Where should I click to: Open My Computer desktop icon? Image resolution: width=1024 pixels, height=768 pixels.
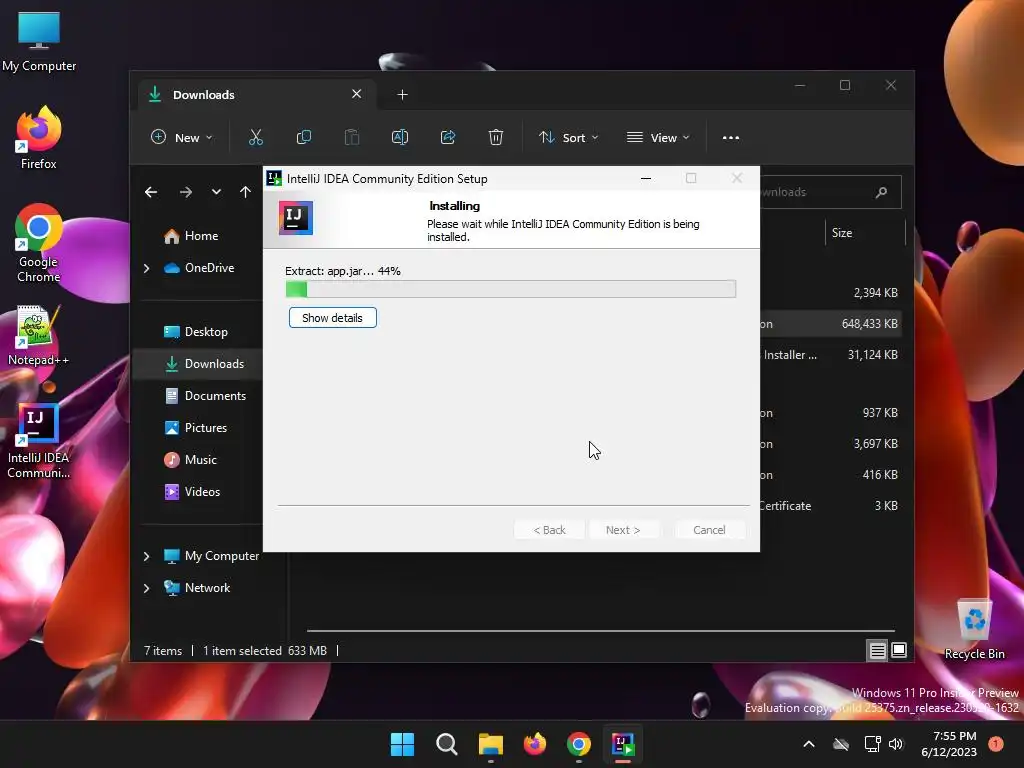(x=39, y=41)
